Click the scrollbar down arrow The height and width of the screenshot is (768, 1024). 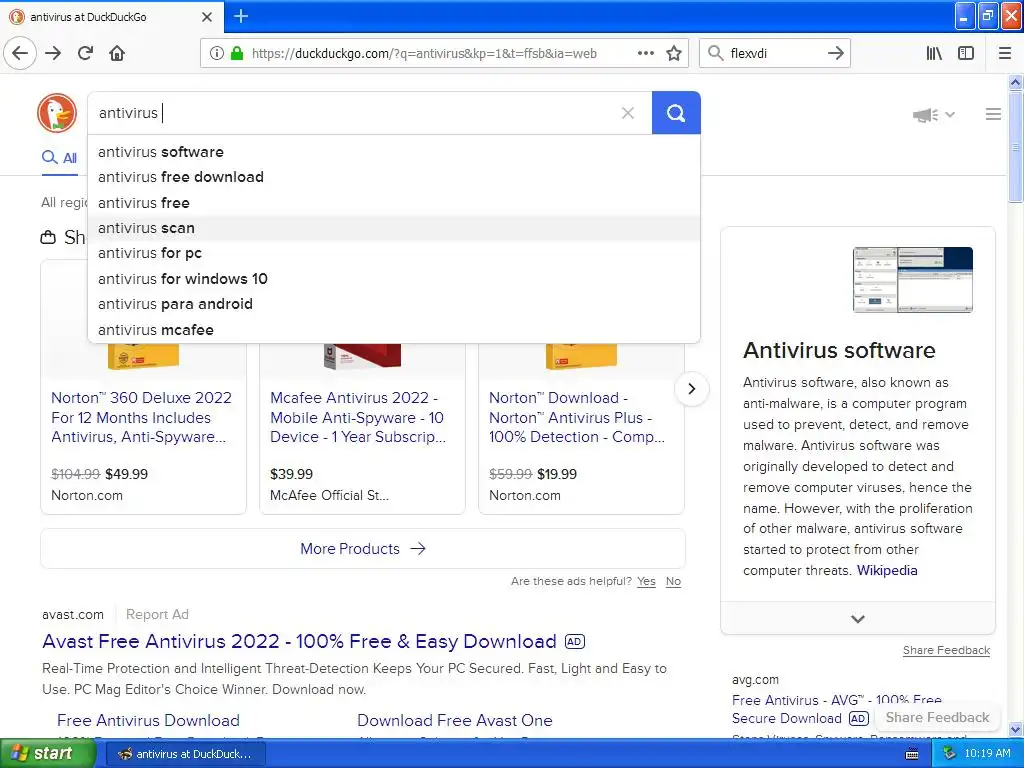click(x=1015, y=729)
